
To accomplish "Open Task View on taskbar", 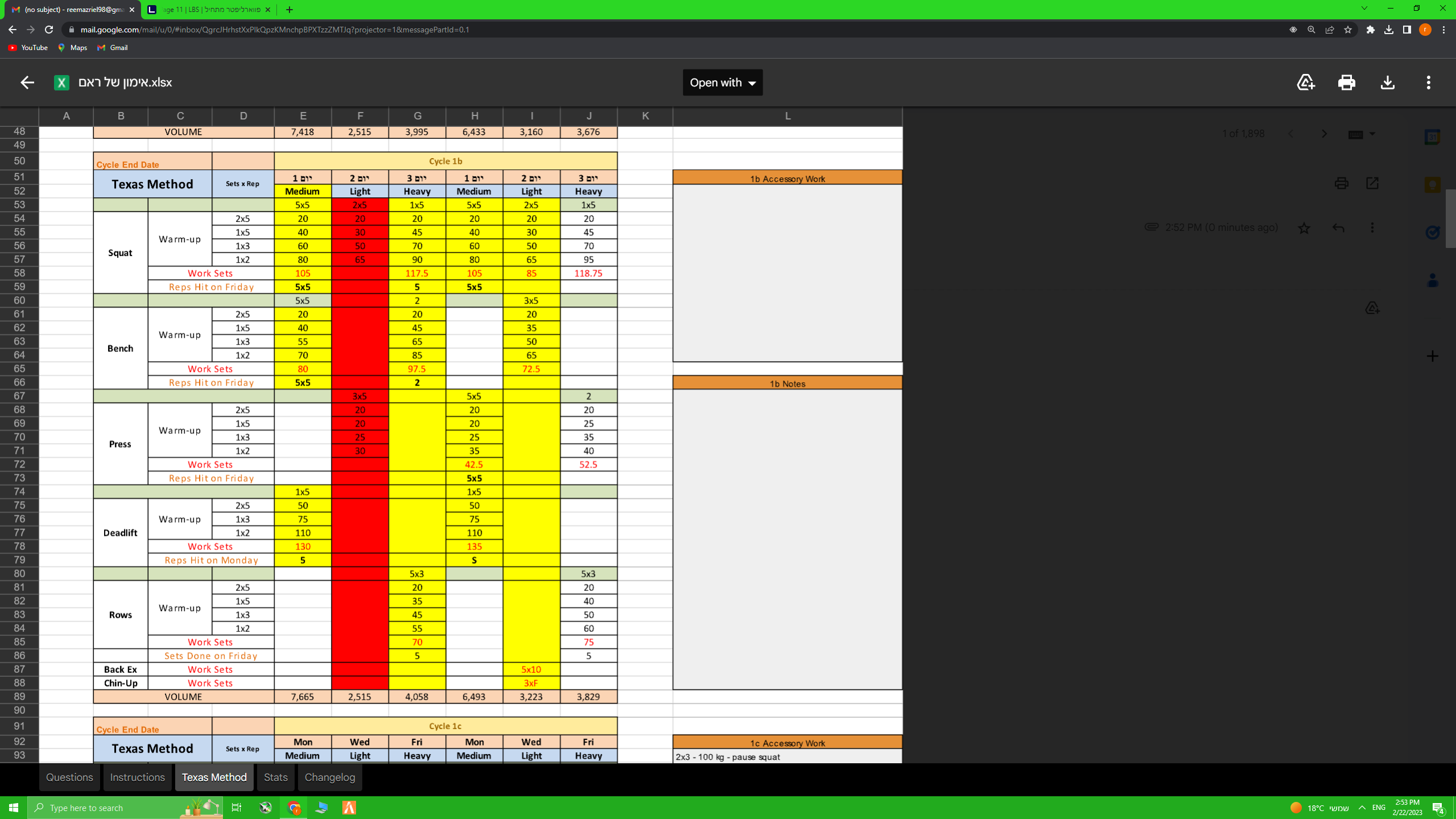I will (x=237, y=808).
